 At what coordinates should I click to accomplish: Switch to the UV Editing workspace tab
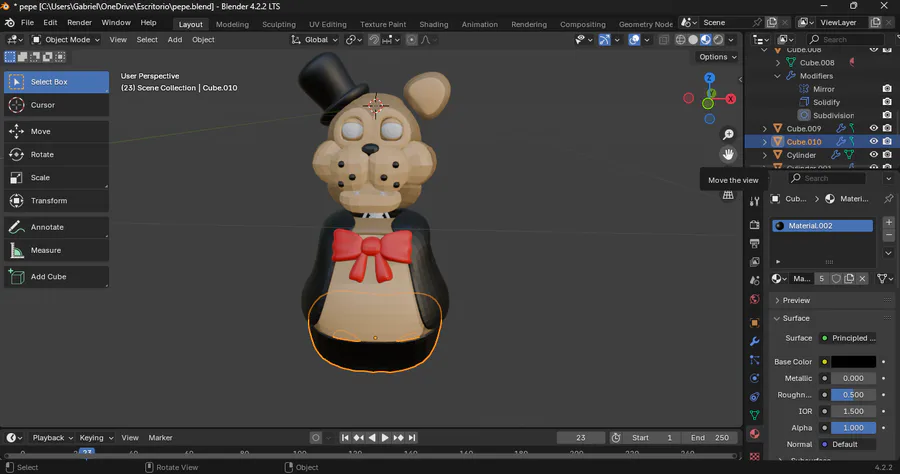pyautogui.click(x=328, y=24)
